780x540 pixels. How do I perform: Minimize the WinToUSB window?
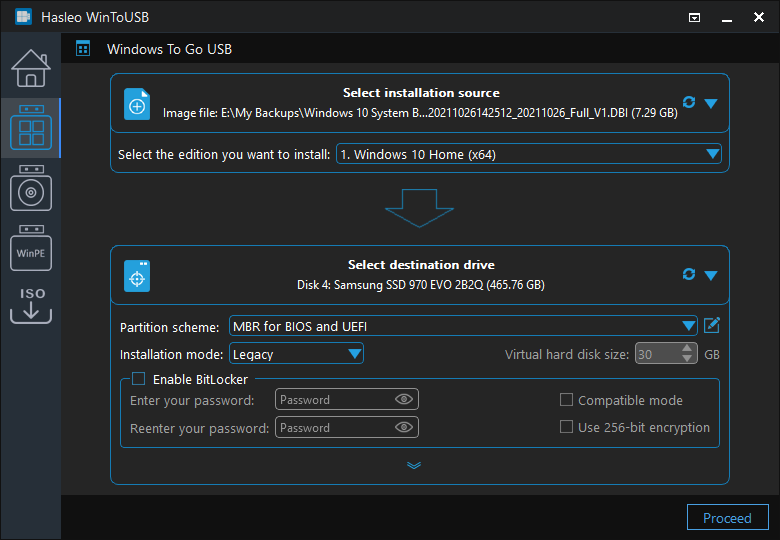pyautogui.click(x=727, y=19)
